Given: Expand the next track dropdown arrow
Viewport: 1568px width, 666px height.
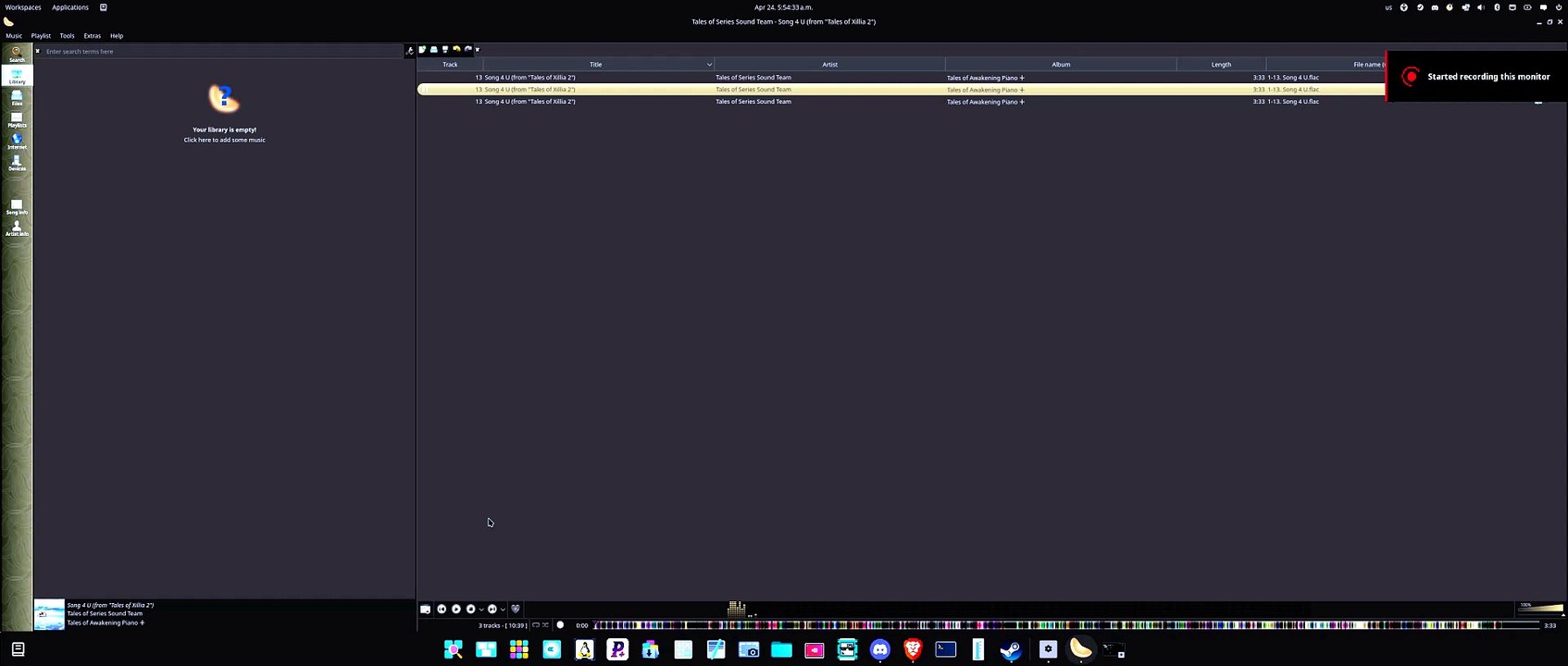Looking at the screenshot, I should point(502,610).
